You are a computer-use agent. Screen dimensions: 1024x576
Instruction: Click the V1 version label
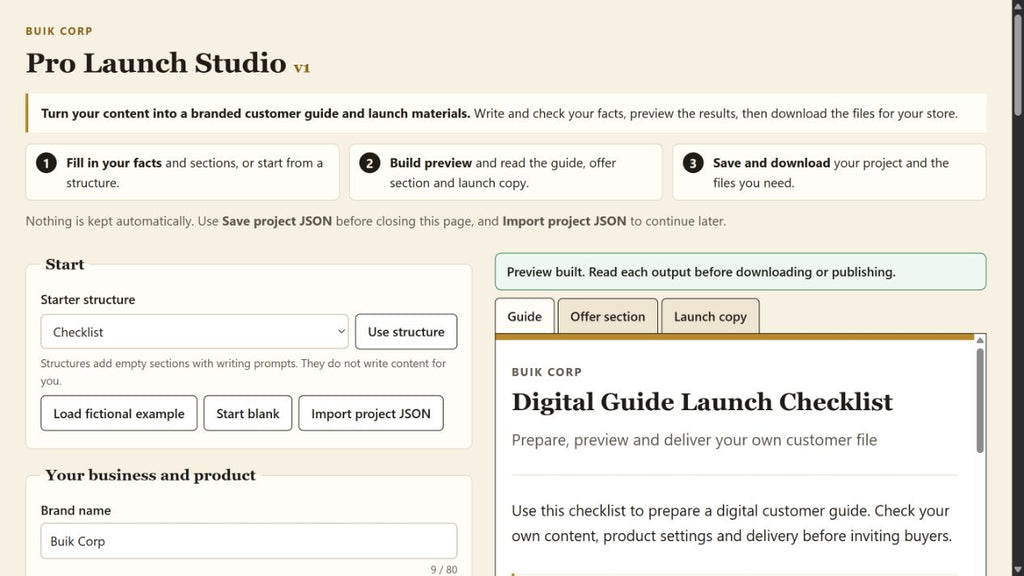302,68
